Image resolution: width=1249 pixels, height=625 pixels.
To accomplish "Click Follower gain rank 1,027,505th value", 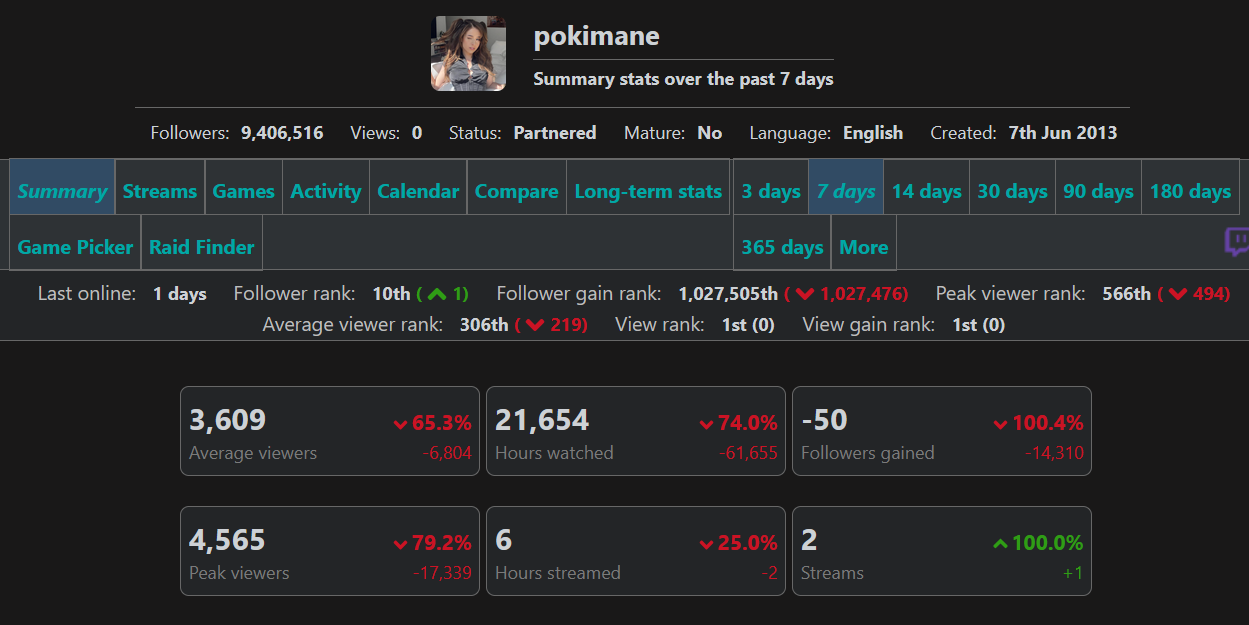I will pyautogui.click(x=728, y=294).
